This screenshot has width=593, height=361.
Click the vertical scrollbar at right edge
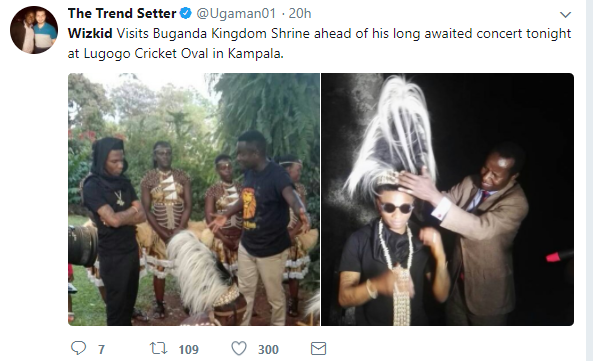click(590, 180)
